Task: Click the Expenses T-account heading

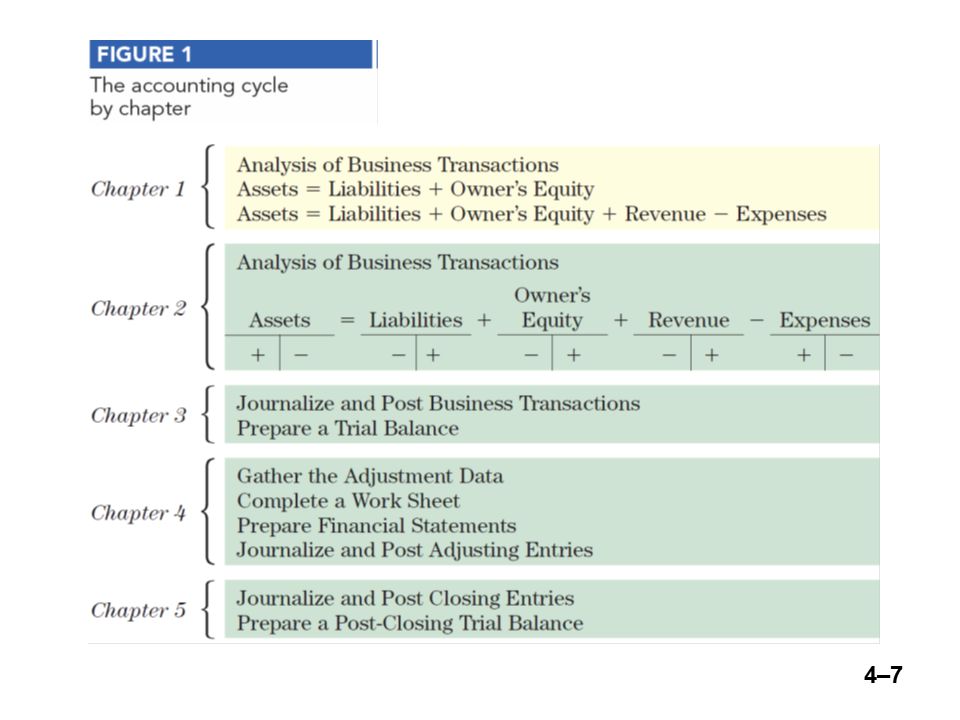Action: click(825, 320)
